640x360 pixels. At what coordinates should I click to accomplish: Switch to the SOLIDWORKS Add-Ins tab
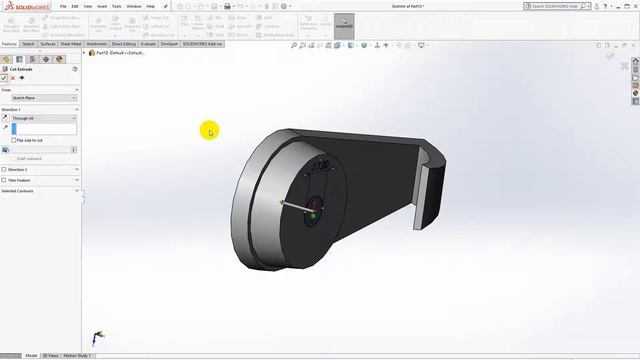[202, 44]
